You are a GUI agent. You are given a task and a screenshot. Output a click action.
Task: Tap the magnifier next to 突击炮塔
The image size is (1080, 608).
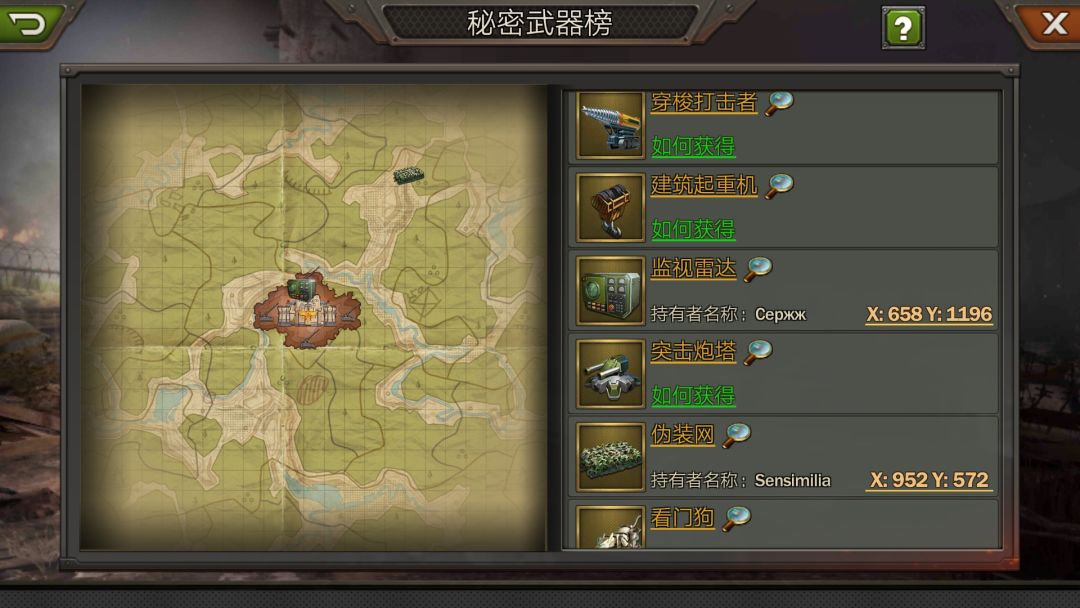758,351
